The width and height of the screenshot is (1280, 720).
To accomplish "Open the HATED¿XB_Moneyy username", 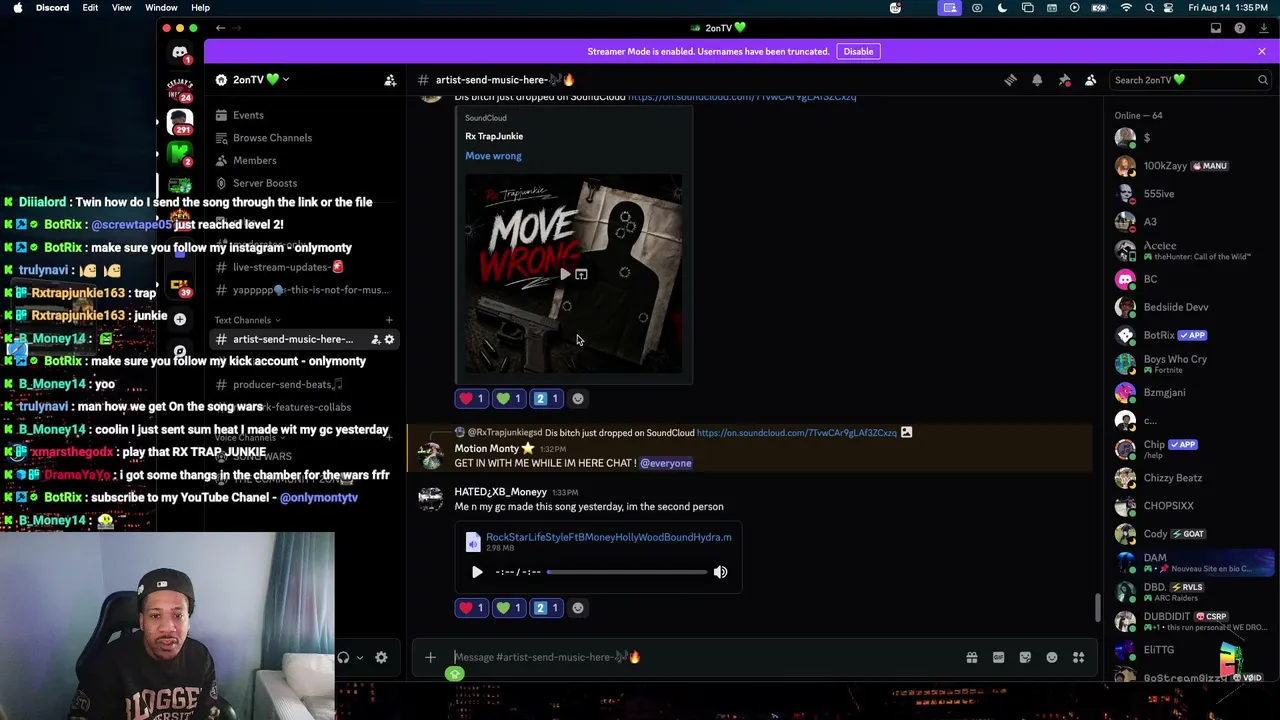I will pos(501,492).
